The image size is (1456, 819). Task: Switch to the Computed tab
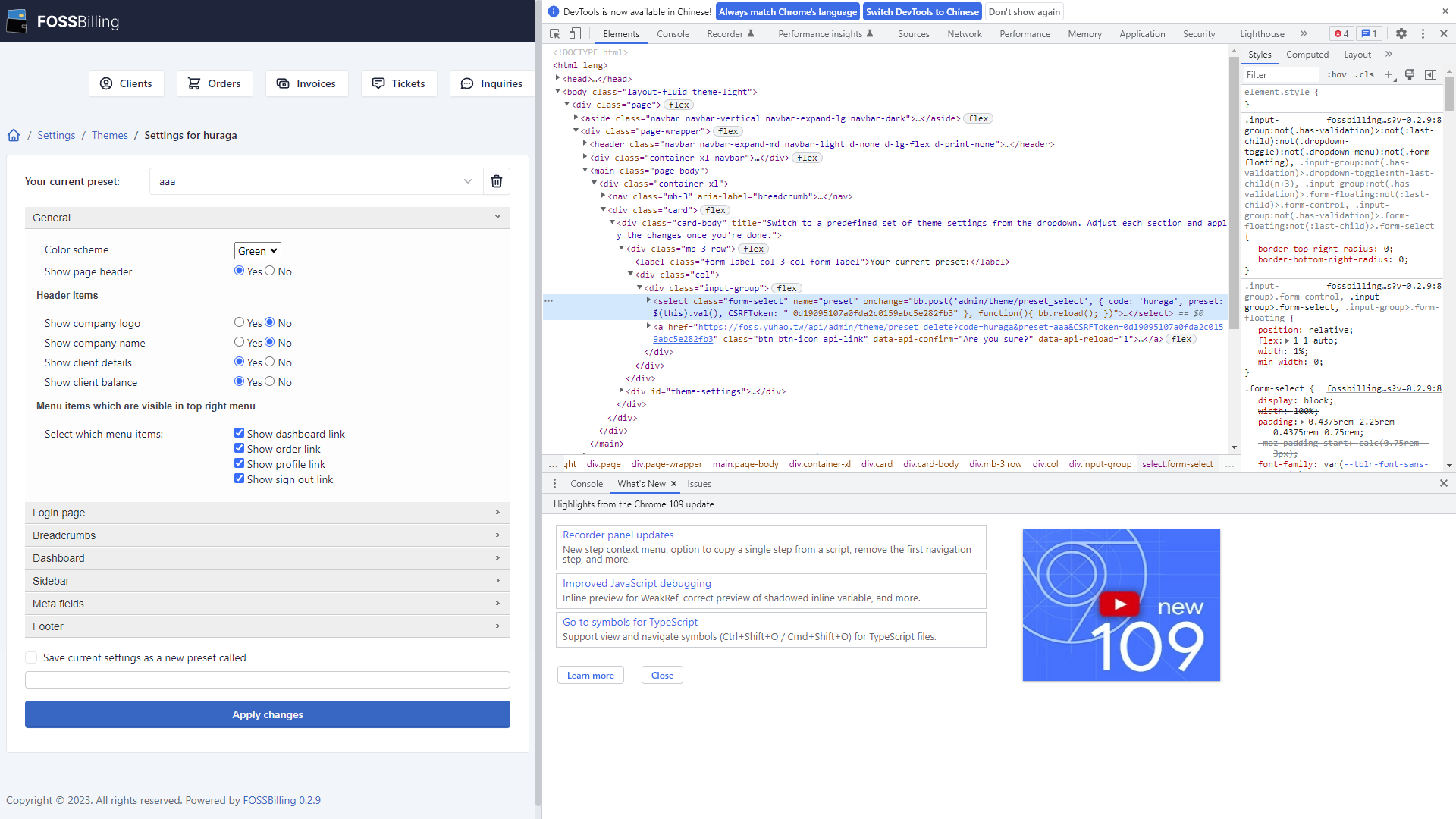pyautogui.click(x=1307, y=54)
